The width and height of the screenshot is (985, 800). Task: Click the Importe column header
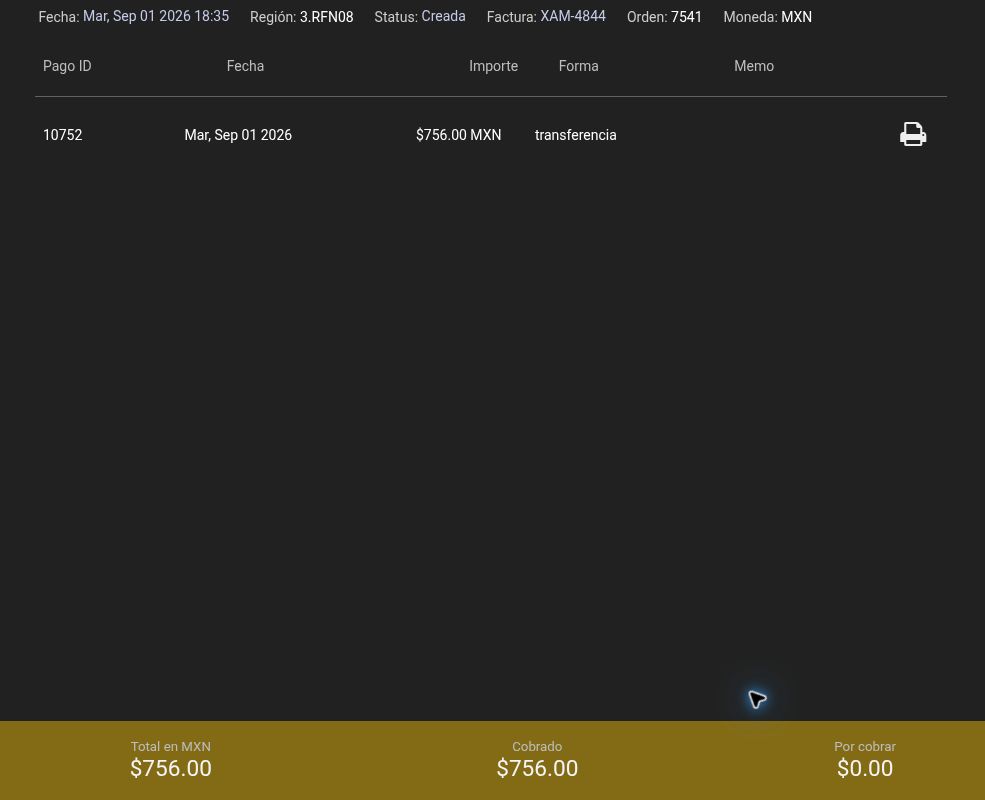pyautogui.click(x=494, y=66)
